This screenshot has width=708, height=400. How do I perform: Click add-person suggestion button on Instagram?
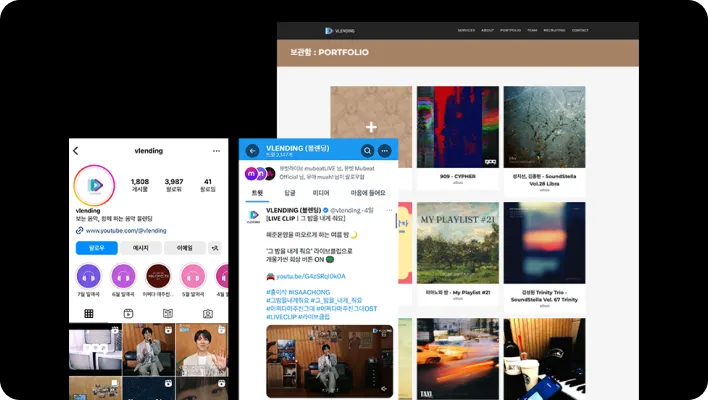click(x=215, y=248)
